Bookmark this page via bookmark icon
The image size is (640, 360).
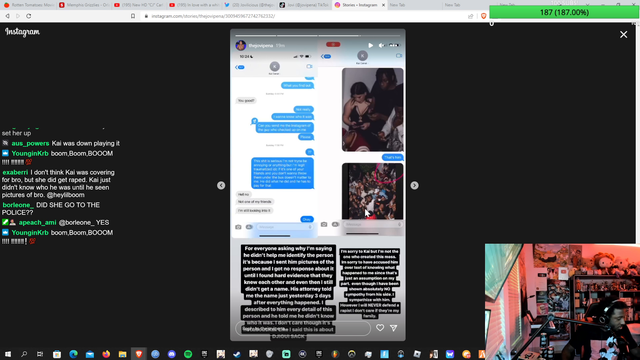[x=133, y=16]
